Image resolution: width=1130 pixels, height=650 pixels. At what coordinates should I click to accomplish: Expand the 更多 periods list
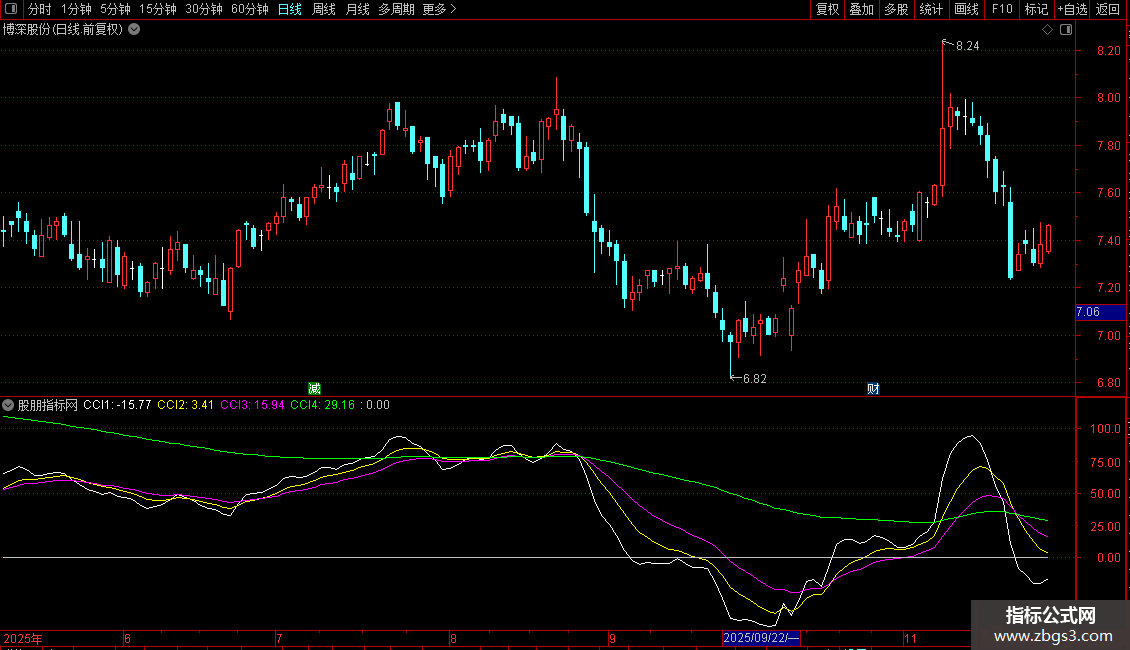point(439,9)
